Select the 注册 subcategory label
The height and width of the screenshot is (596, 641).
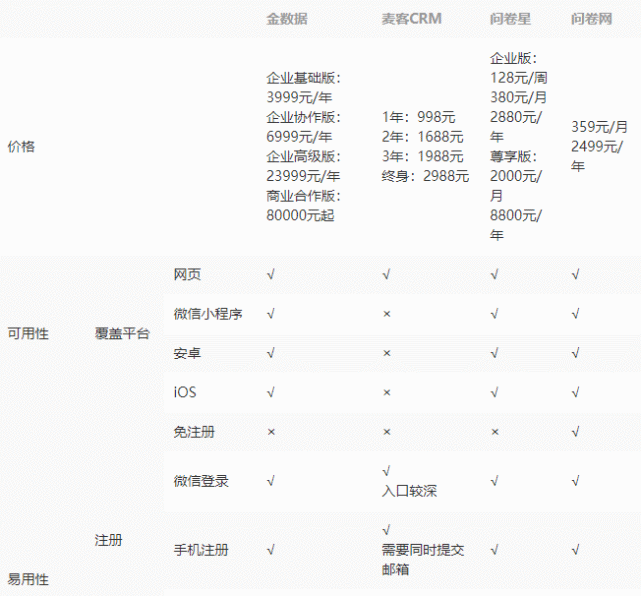108,540
